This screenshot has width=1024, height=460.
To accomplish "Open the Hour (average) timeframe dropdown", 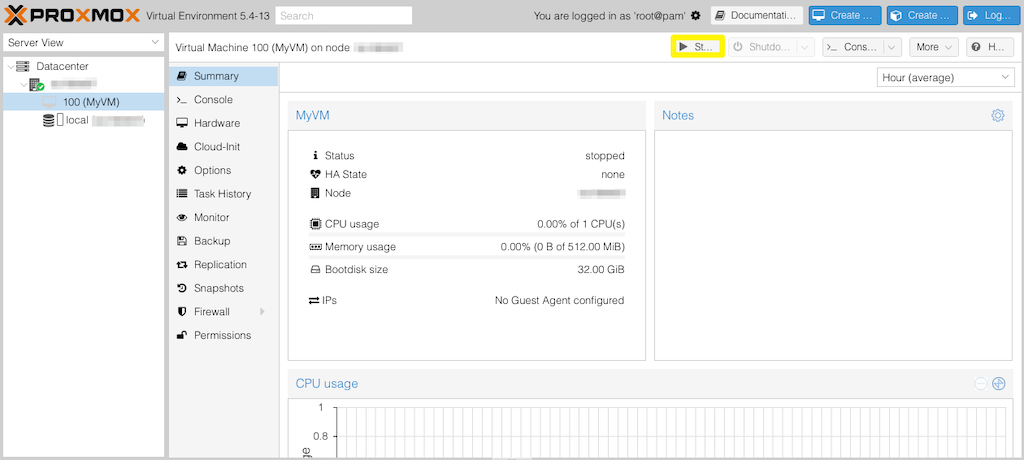I will coord(945,78).
